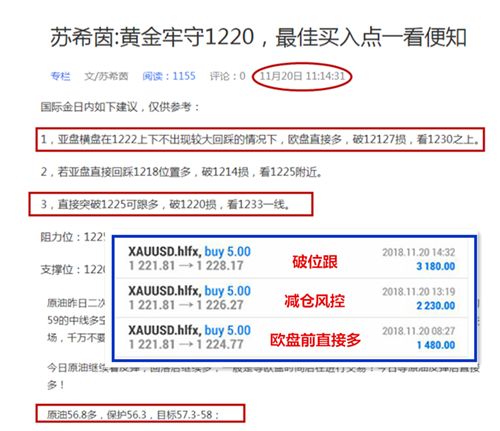Click the price 1 221.81 → 1 226.27

186,305
